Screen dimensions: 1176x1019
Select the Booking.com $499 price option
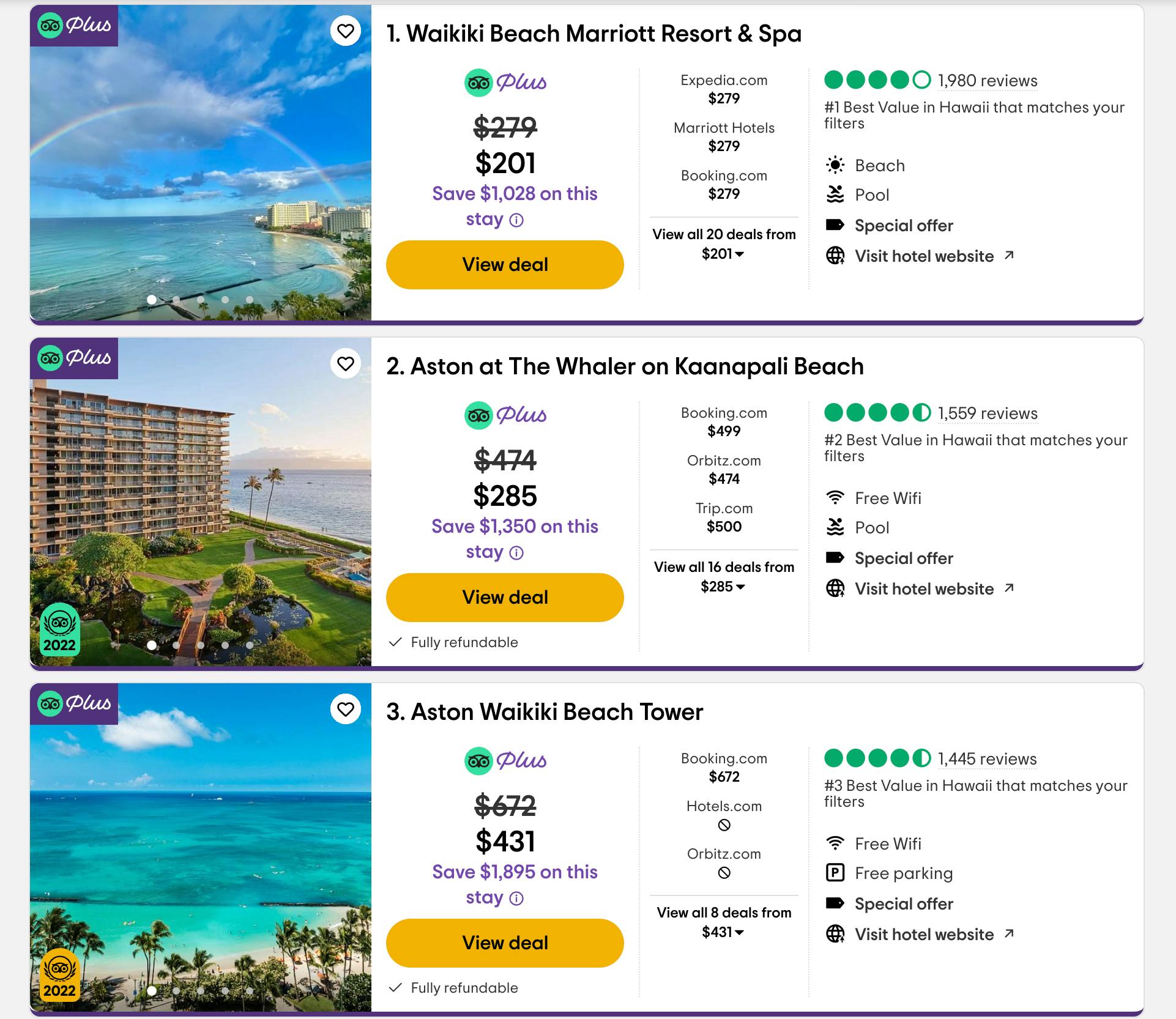724,422
